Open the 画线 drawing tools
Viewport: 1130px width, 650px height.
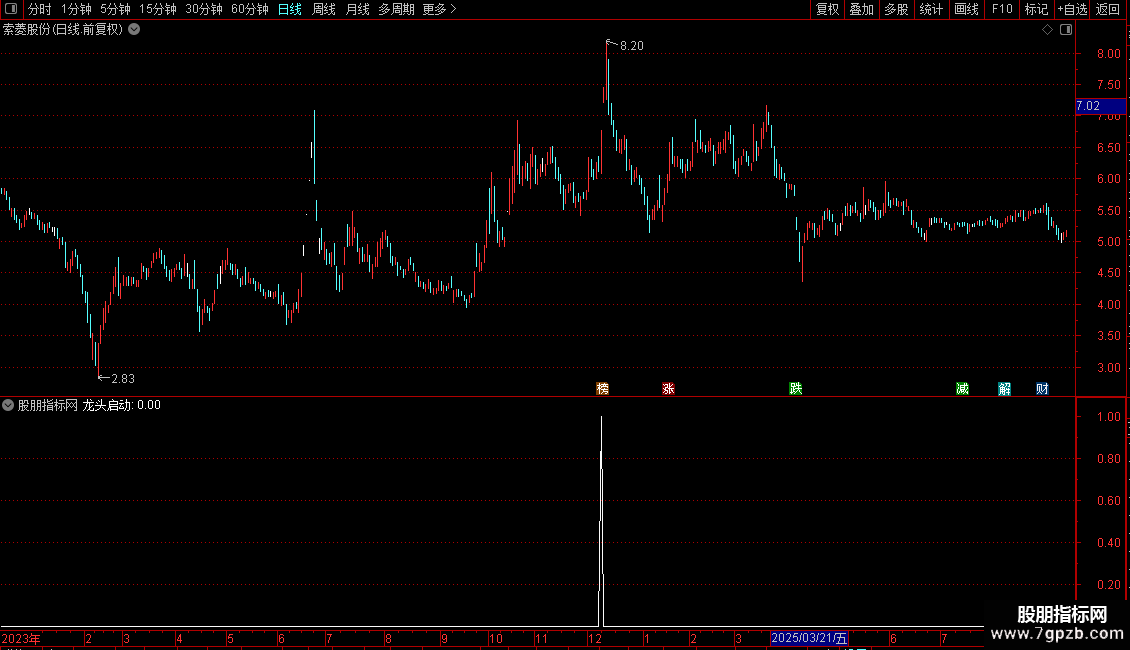click(966, 9)
